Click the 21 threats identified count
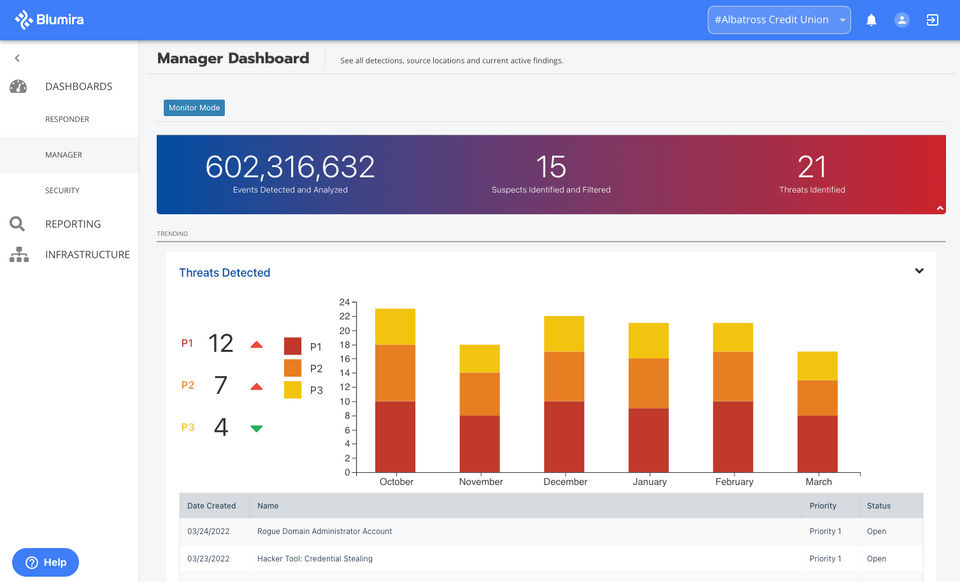Image resolution: width=960 pixels, height=582 pixels. (x=812, y=167)
